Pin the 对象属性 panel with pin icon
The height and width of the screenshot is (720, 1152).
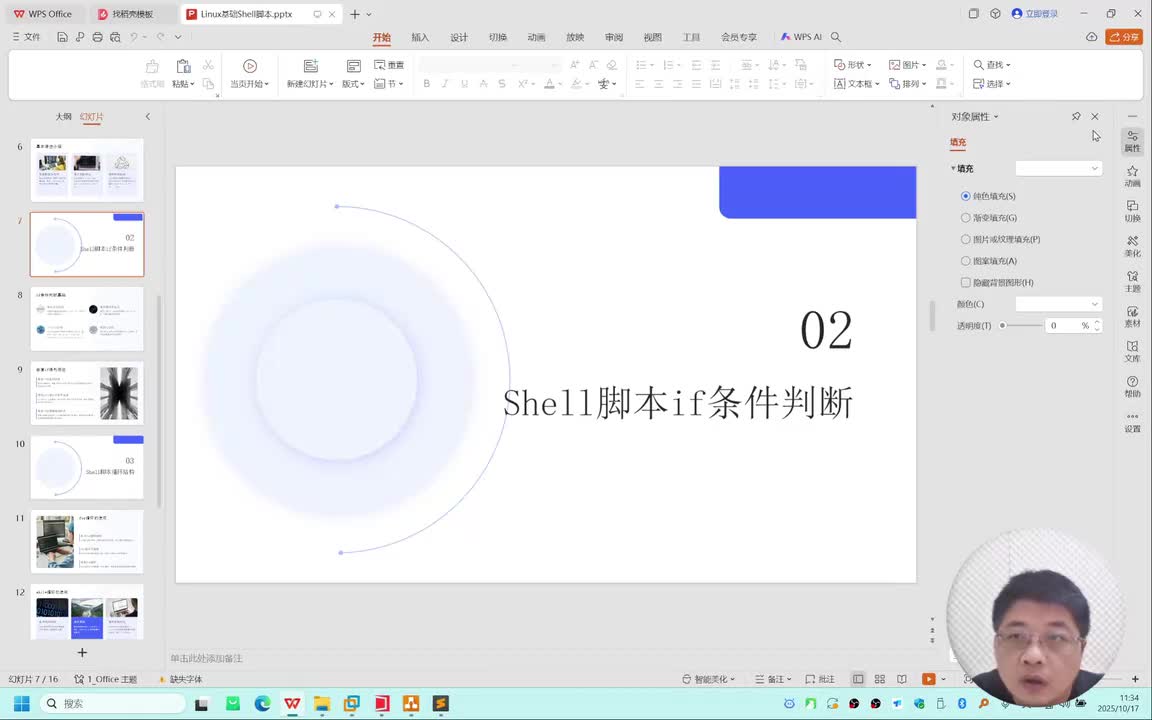coord(1076,116)
